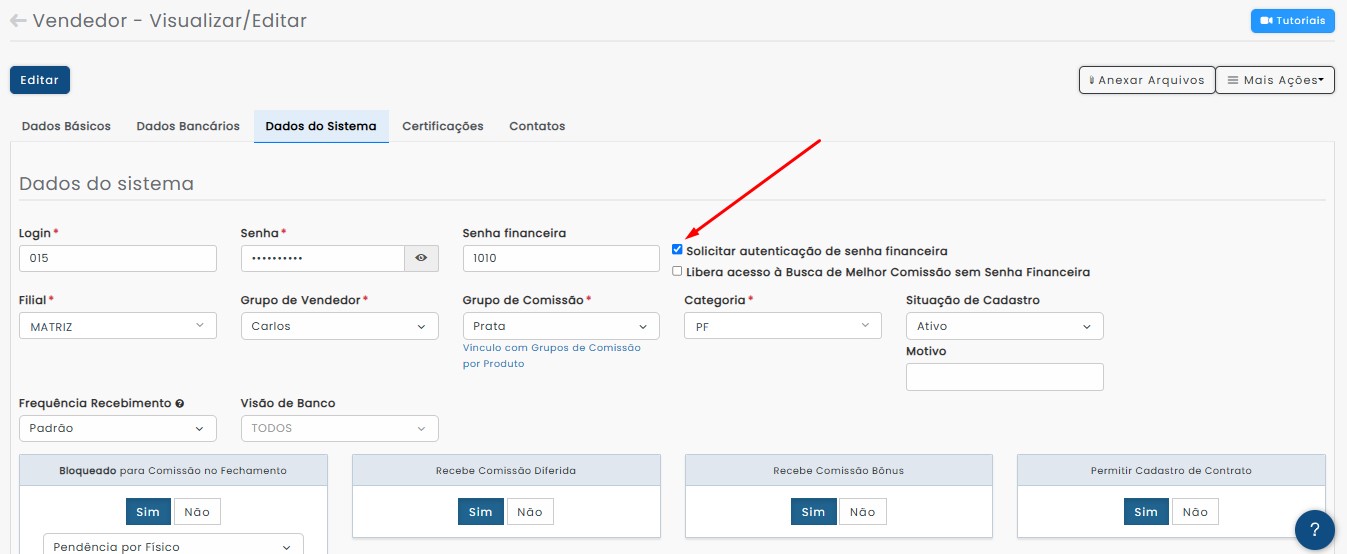The width and height of the screenshot is (1347, 554).
Task: Click Anexar Arquivos paperclip button
Action: (x=1146, y=80)
